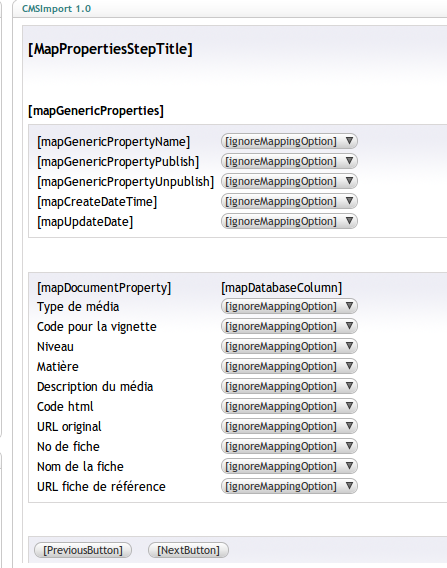Open the Matière mapping dropdown
The width and height of the screenshot is (447, 568).
click(289, 366)
